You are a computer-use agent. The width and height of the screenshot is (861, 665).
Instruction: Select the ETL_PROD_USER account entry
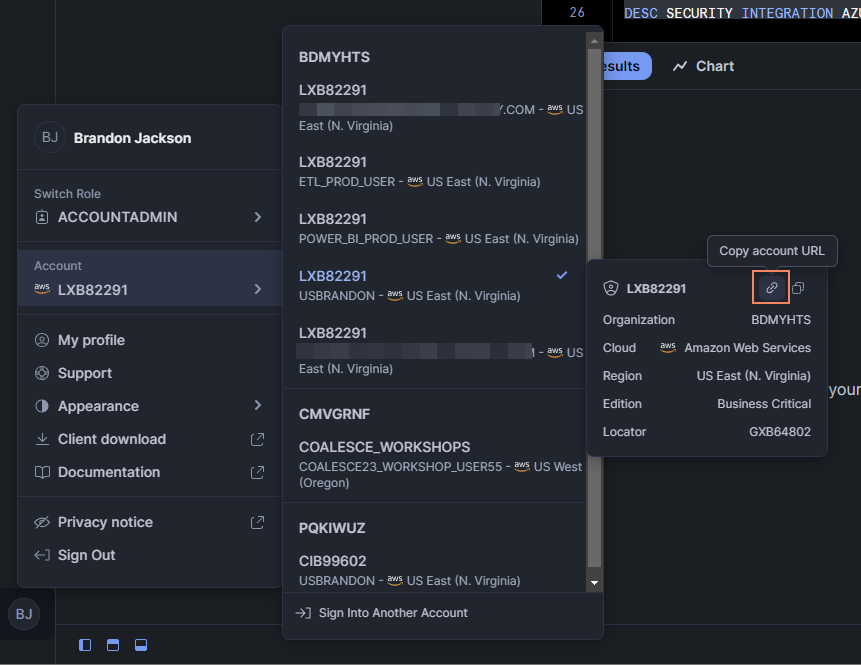420,171
